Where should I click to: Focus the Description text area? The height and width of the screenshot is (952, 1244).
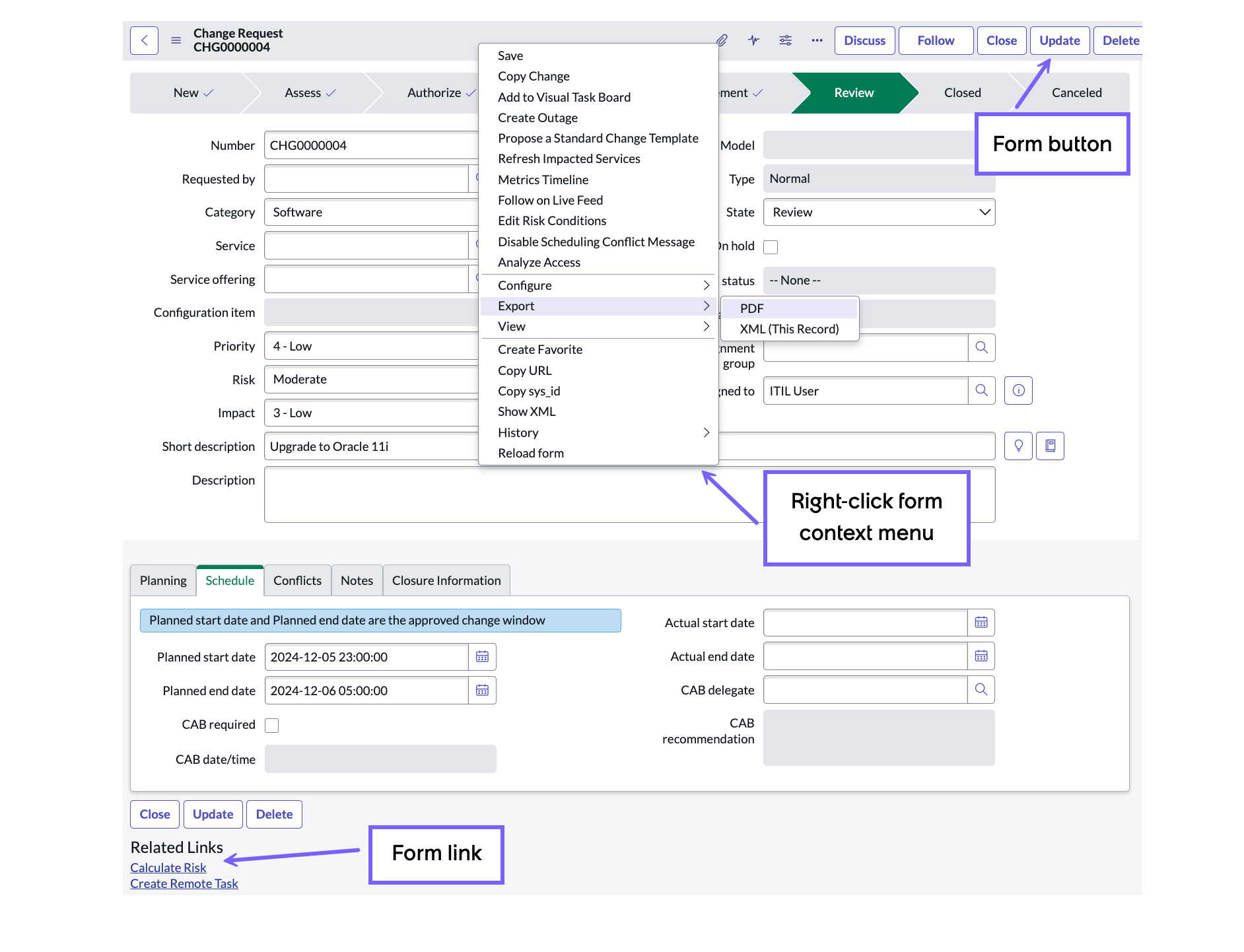(x=629, y=494)
